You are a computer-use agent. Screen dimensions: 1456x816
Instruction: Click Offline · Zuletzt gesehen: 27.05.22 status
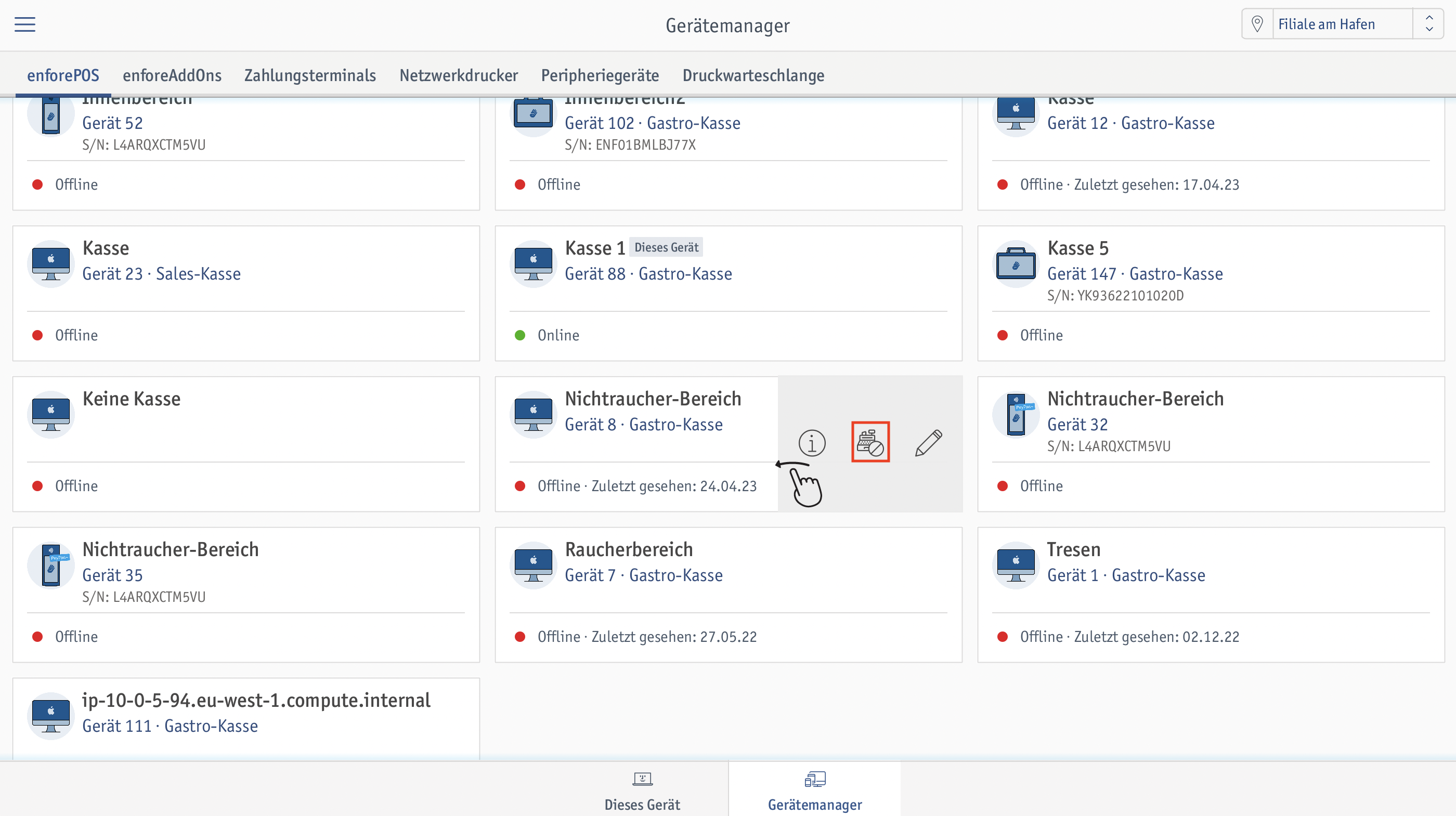[x=646, y=637]
